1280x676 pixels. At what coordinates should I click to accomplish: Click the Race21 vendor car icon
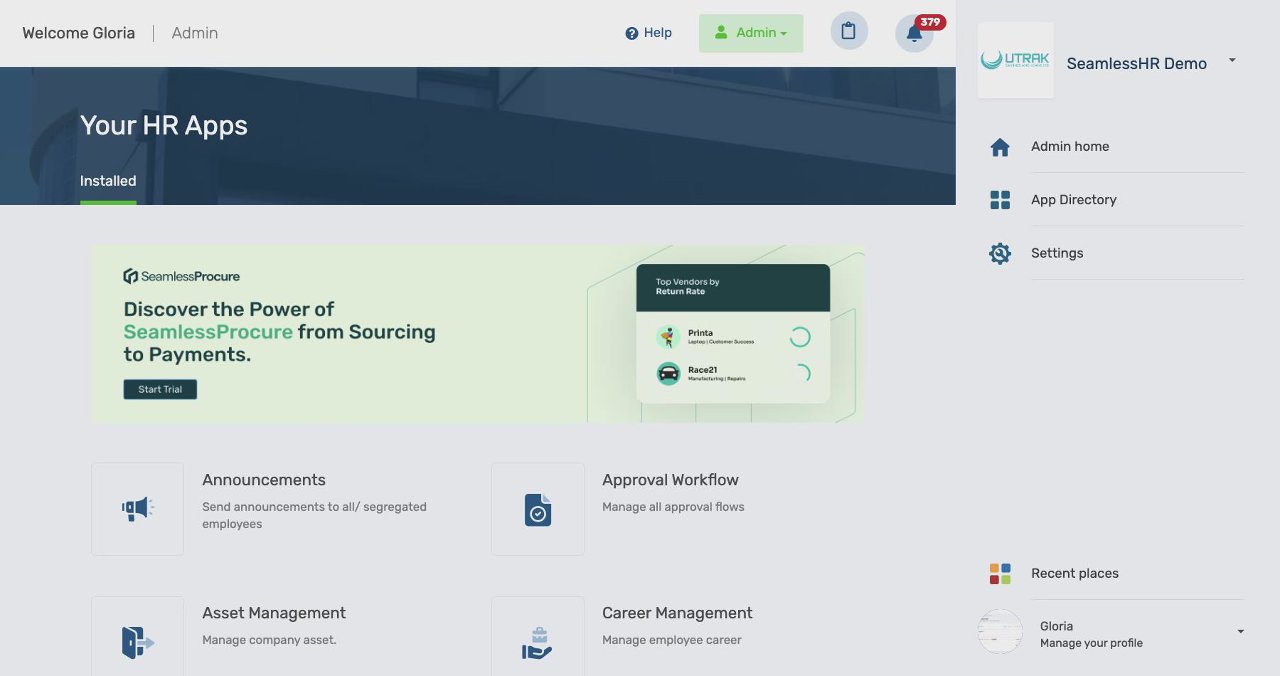pyautogui.click(x=668, y=374)
